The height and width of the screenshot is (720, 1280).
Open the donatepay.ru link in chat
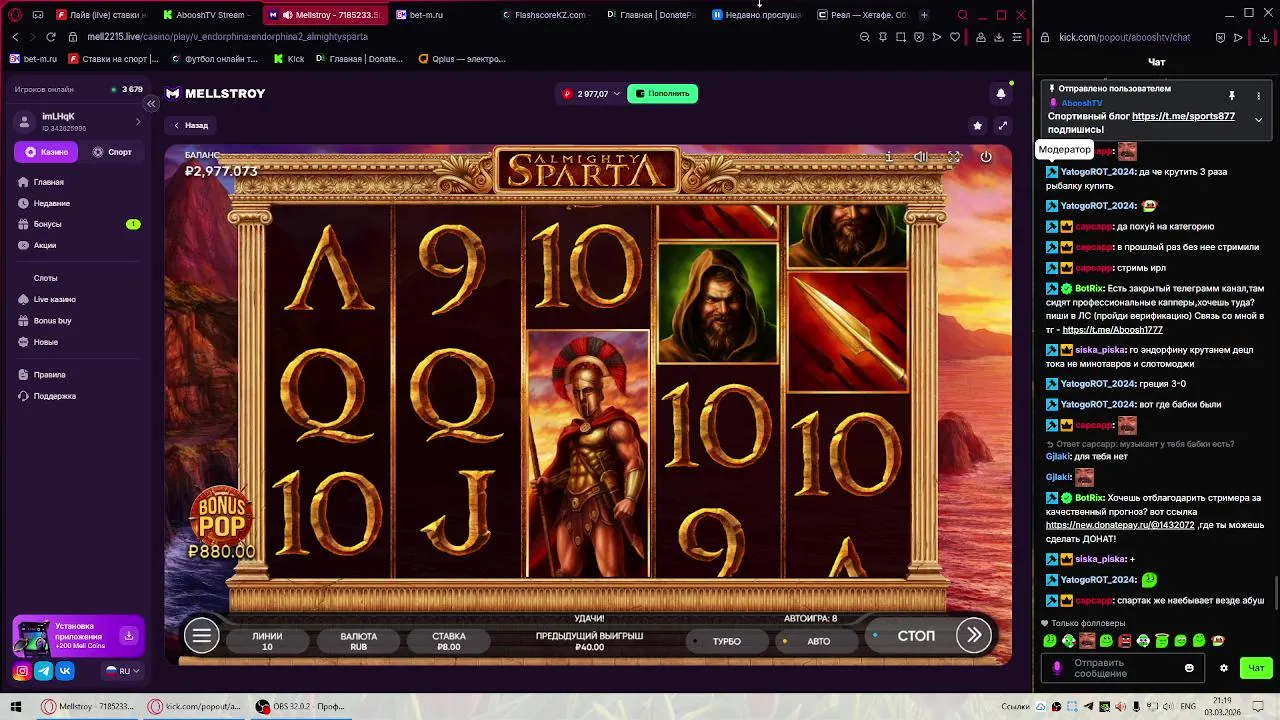point(1120,525)
